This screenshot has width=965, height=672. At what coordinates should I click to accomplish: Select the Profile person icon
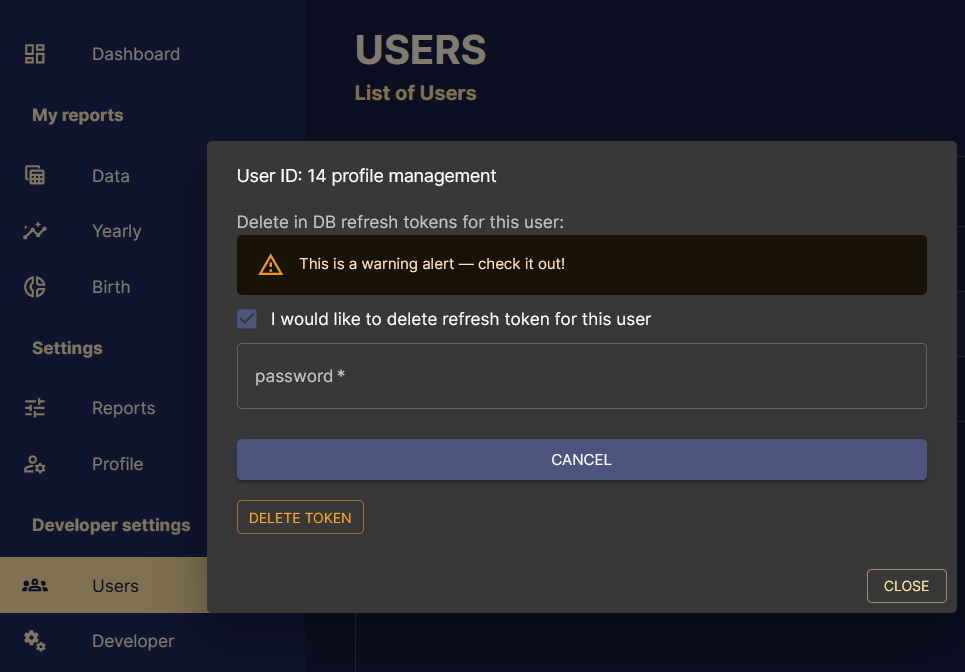tap(34, 464)
